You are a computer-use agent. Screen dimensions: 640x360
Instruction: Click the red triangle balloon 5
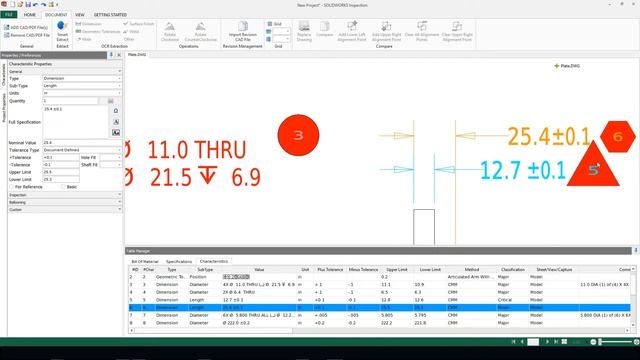pyautogui.click(x=593, y=168)
